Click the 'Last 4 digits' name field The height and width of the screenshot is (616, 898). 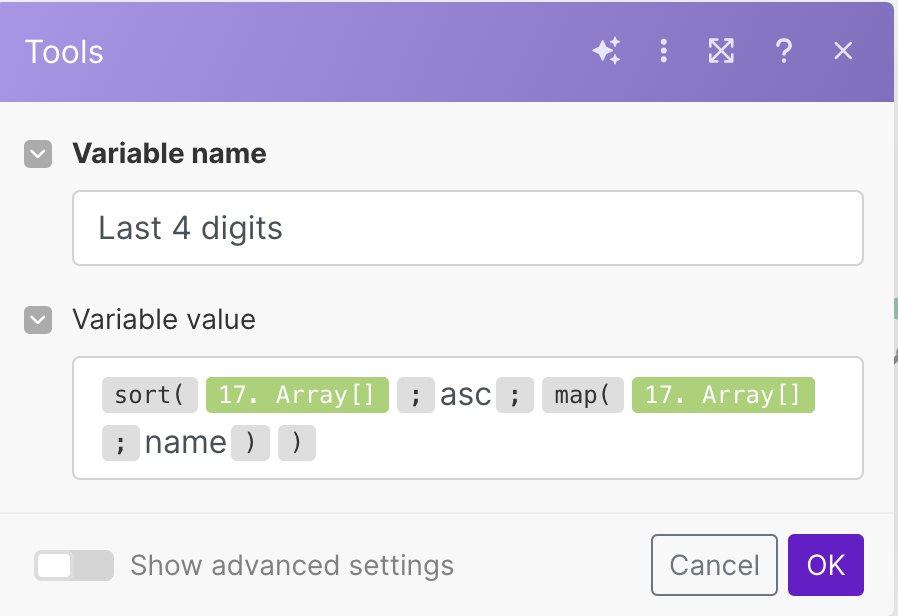467,228
